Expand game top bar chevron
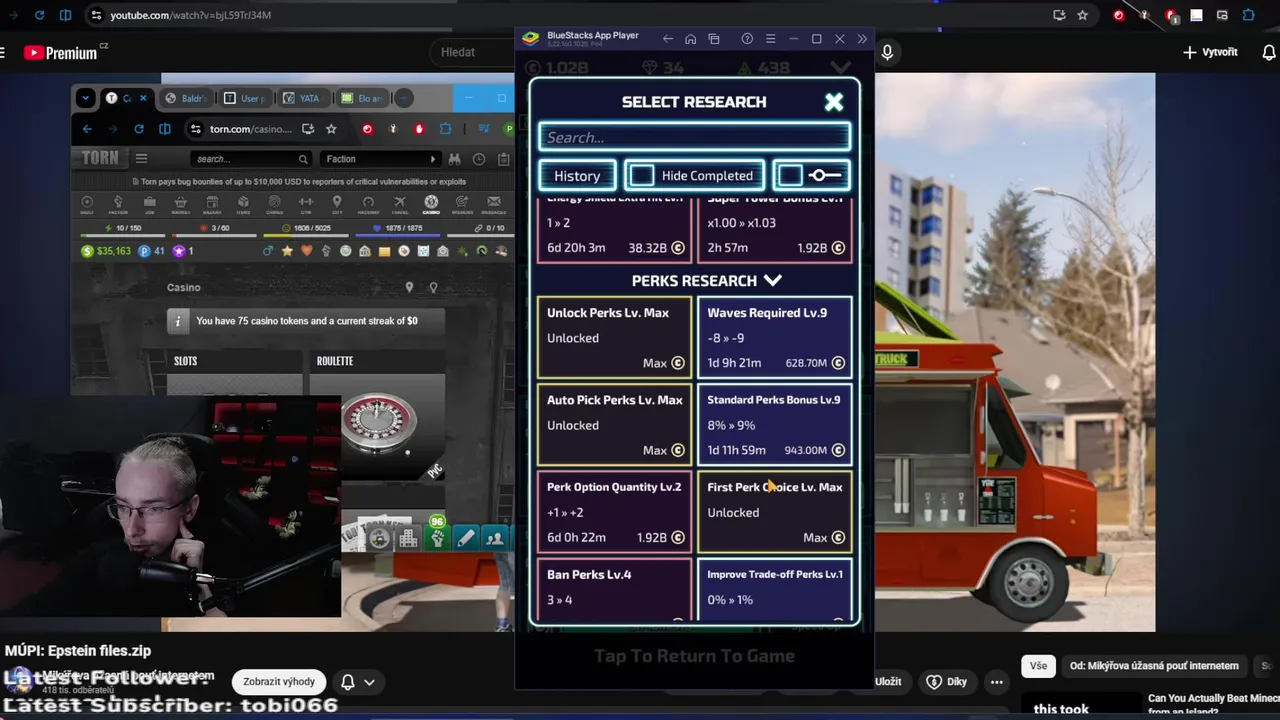The height and width of the screenshot is (720, 1280). click(x=841, y=67)
